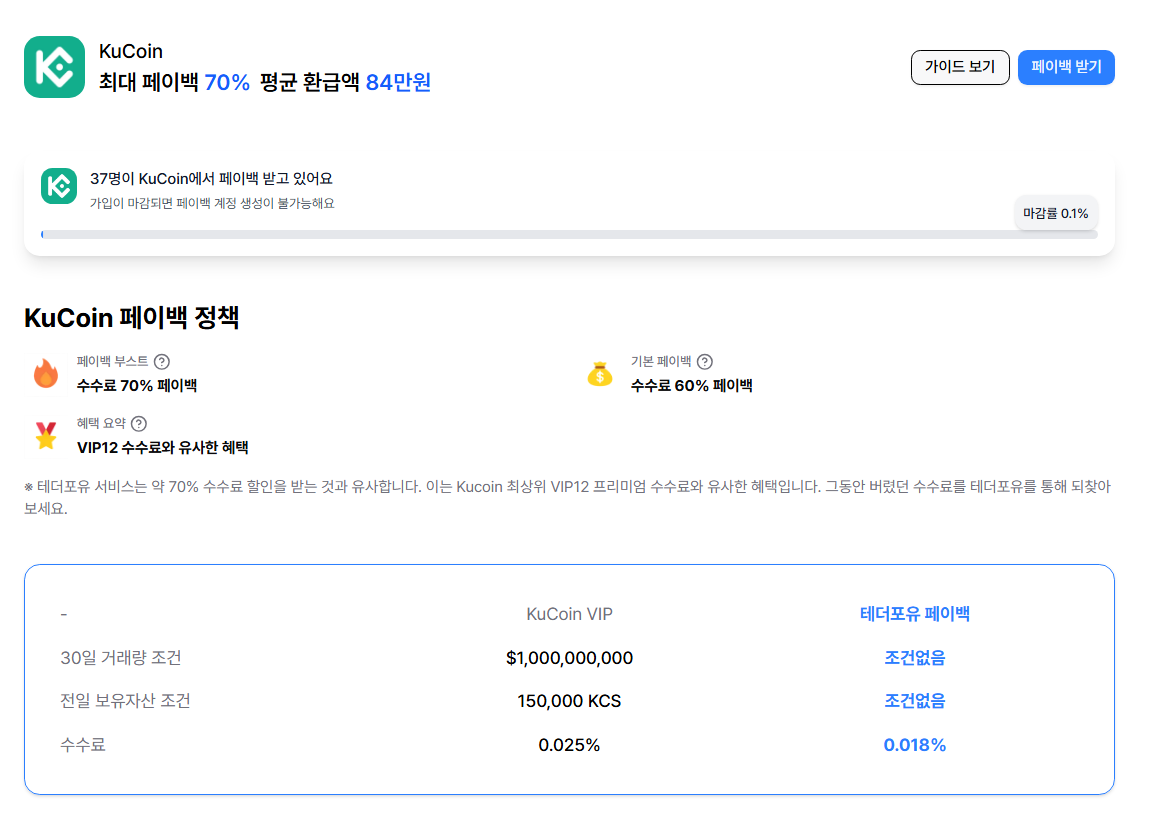This screenshot has height=813, width=1159.
Task: Open the help tooltip for 페이백 부스트
Action: 162,361
